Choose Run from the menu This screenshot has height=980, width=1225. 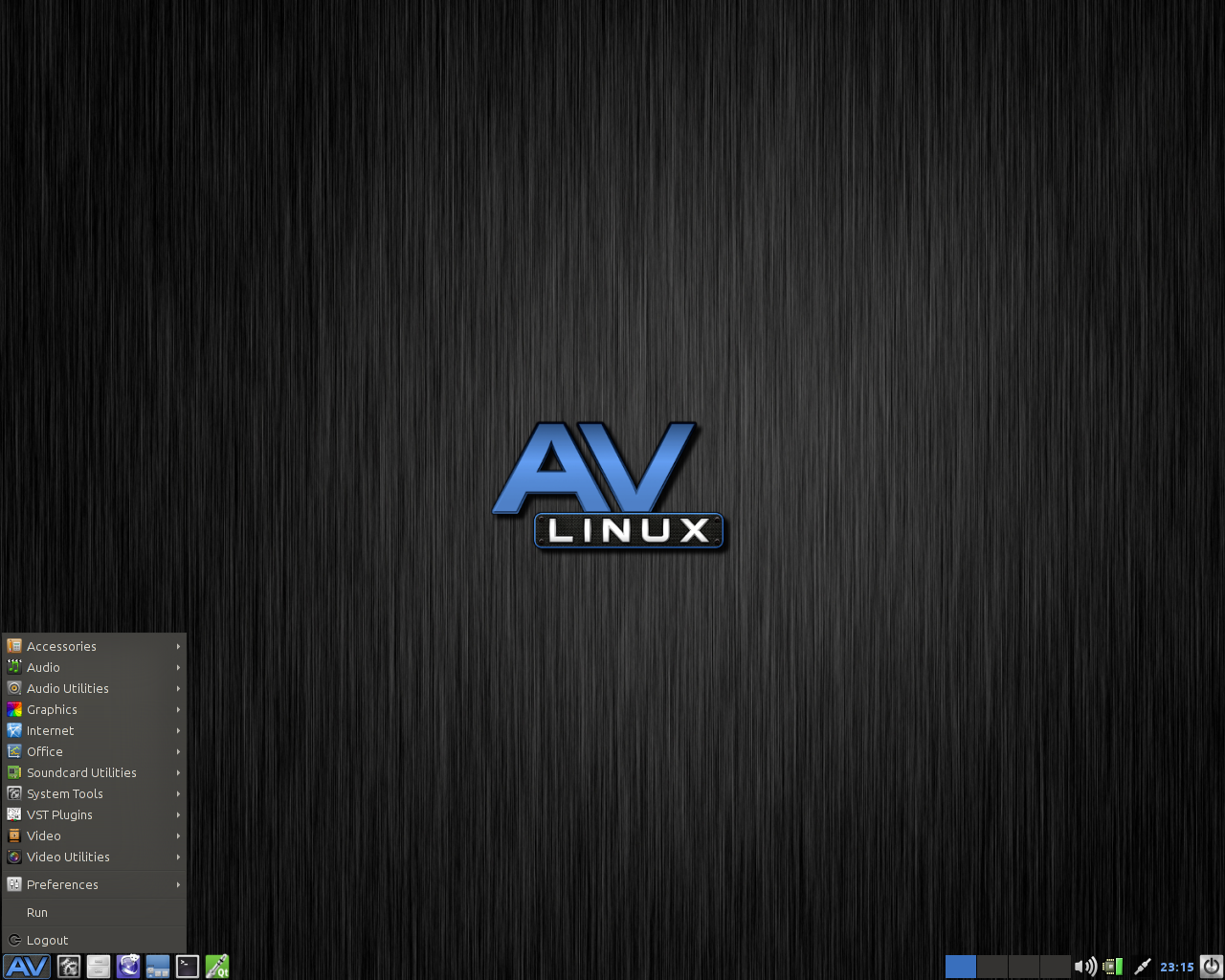point(94,912)
